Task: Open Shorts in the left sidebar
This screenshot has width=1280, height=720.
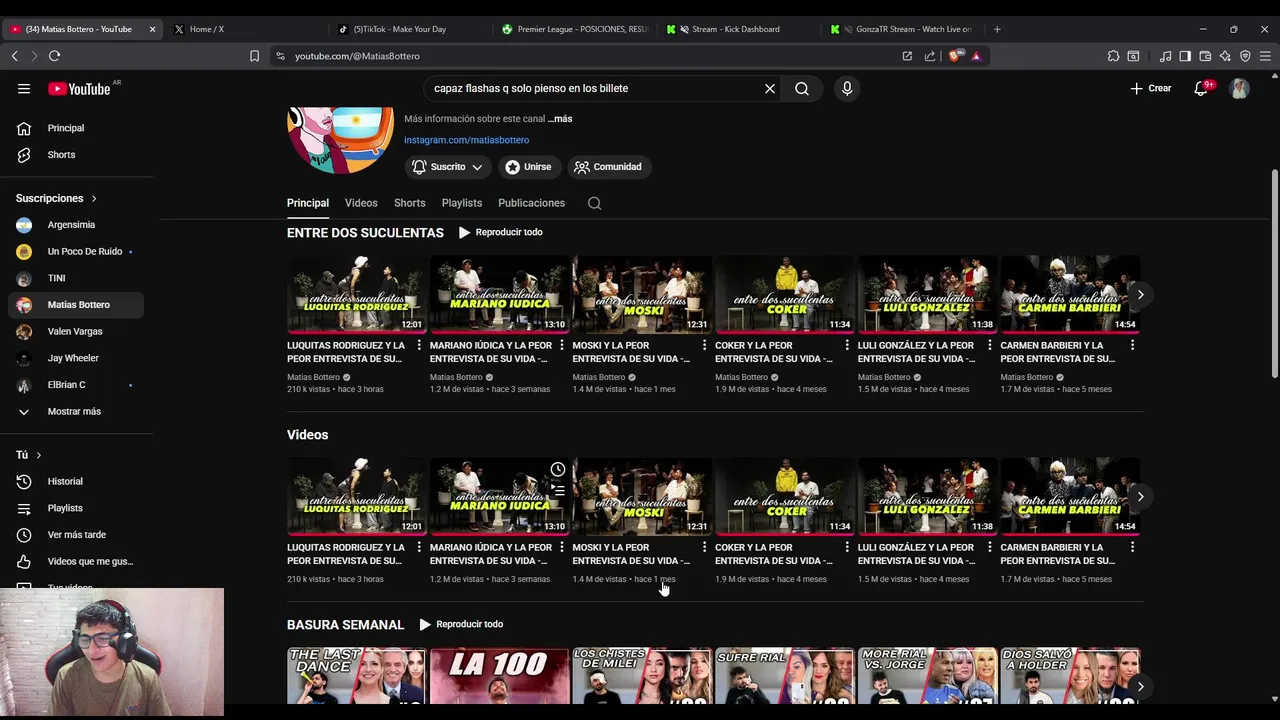Action: coord(76,155)
